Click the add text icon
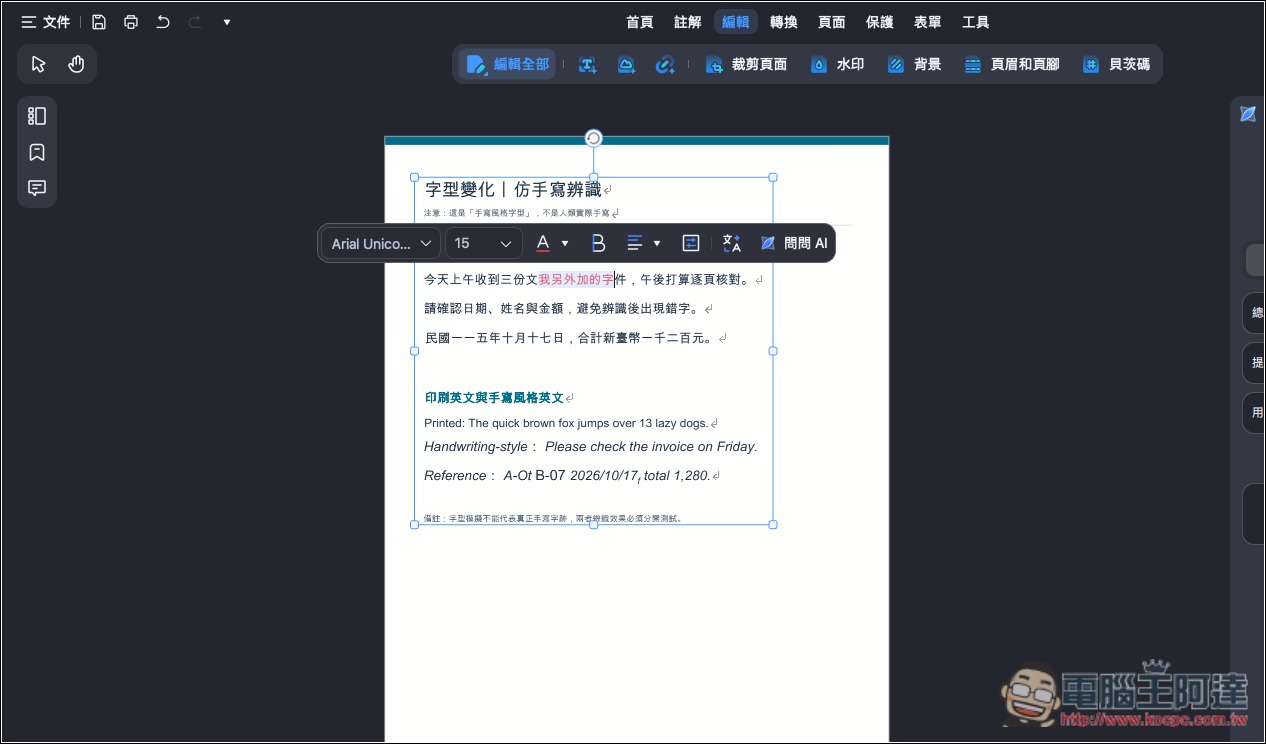 588,65
